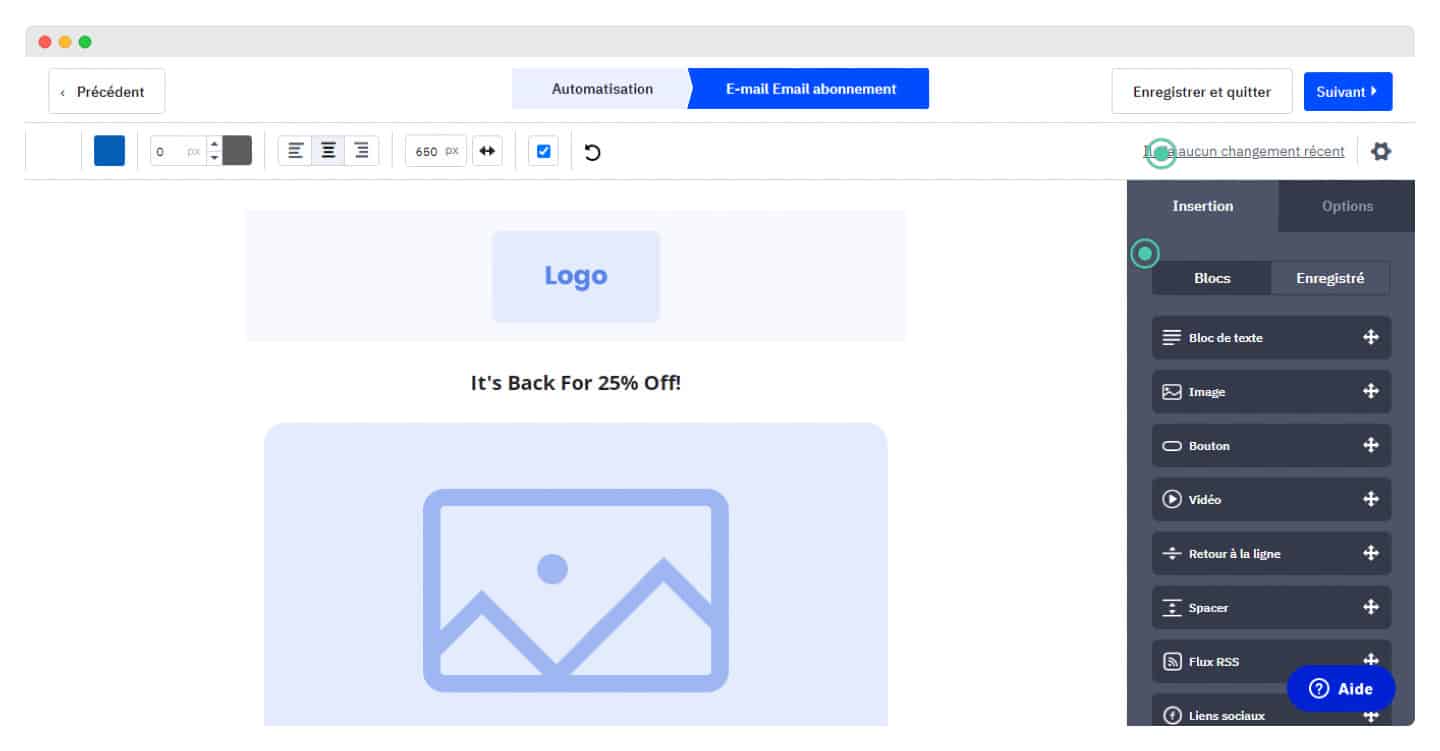The image size is (1440, 751).
Task: Undo the last change
Action: (x=592, y=152)
